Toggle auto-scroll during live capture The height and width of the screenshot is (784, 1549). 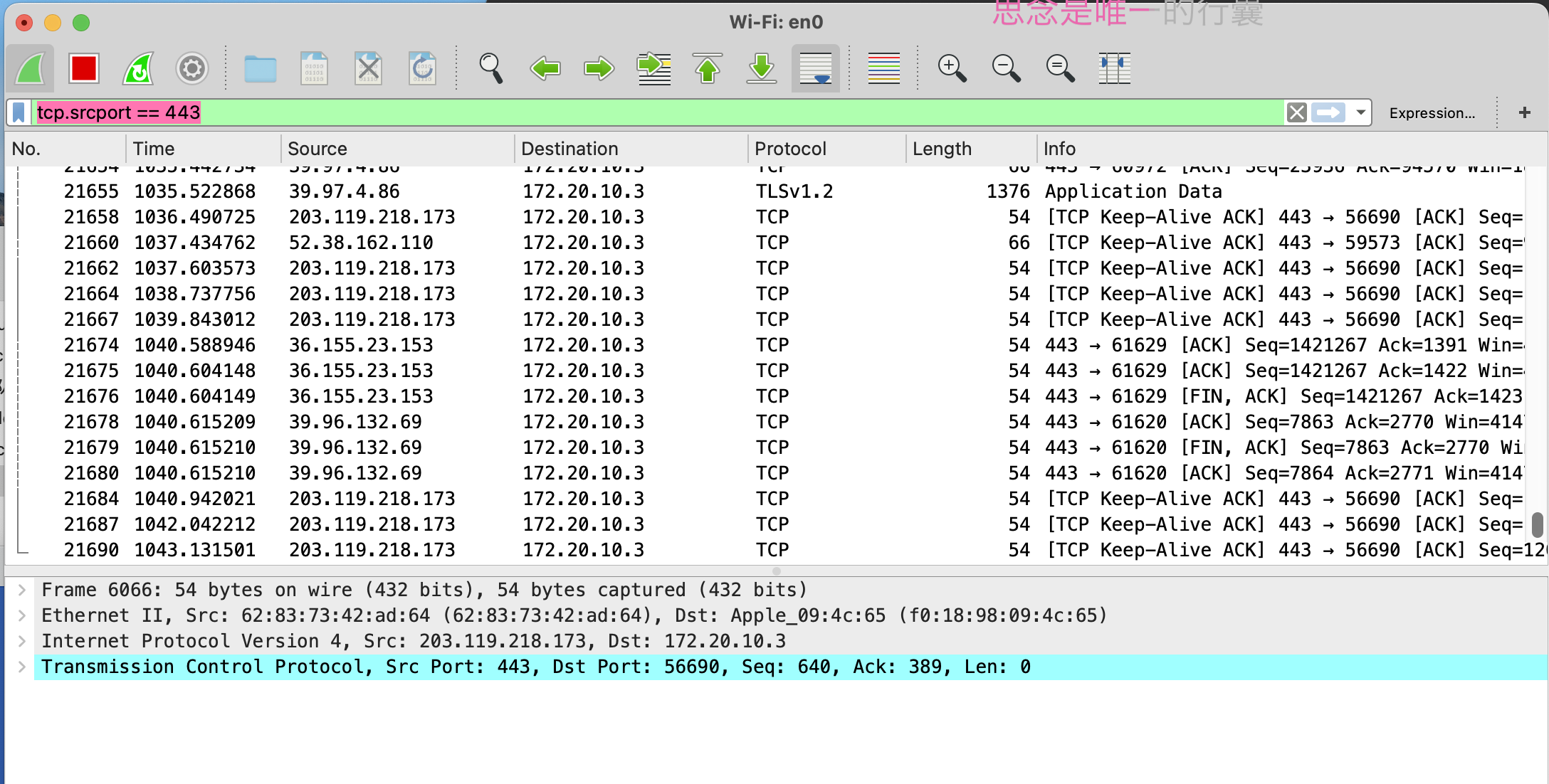pyautogui.click(x=816, y=69)
